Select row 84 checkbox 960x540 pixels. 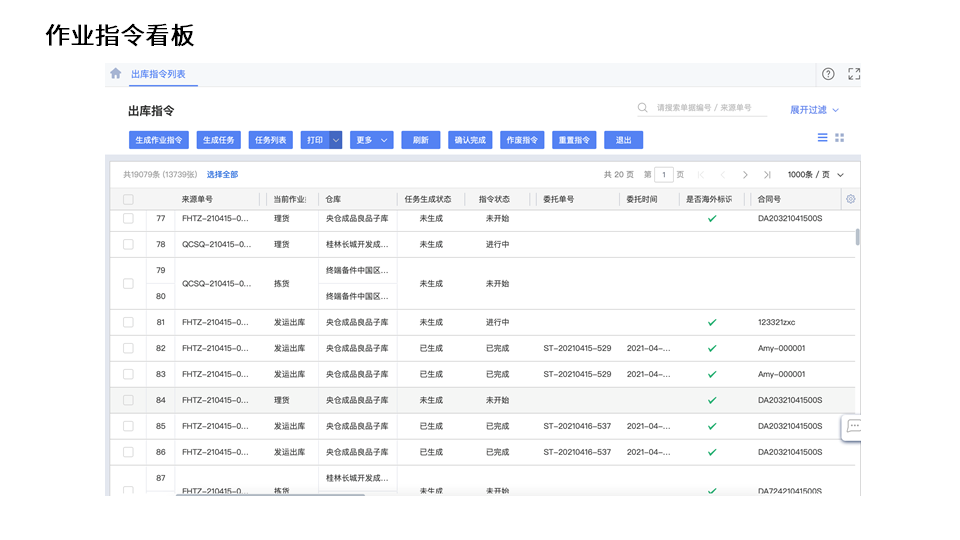[128, 400]
